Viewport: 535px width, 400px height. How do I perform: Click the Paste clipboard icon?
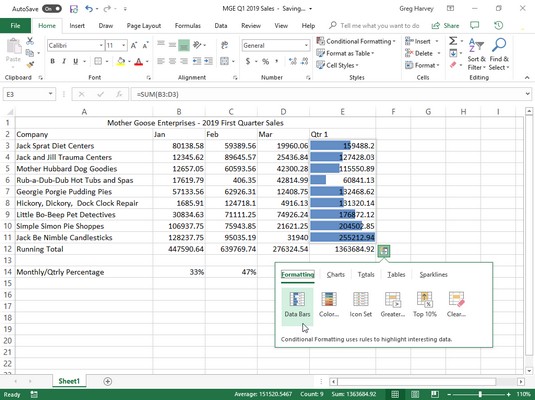click(x=14, y=46)
